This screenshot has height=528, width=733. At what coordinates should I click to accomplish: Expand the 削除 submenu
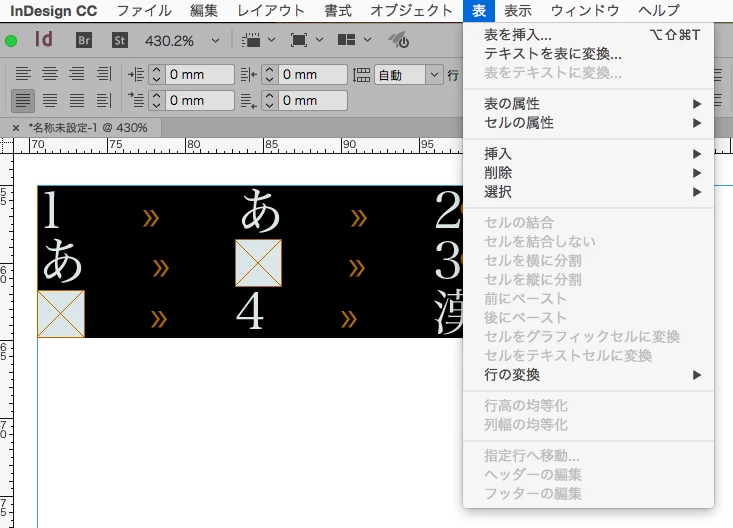click(589, 173)
